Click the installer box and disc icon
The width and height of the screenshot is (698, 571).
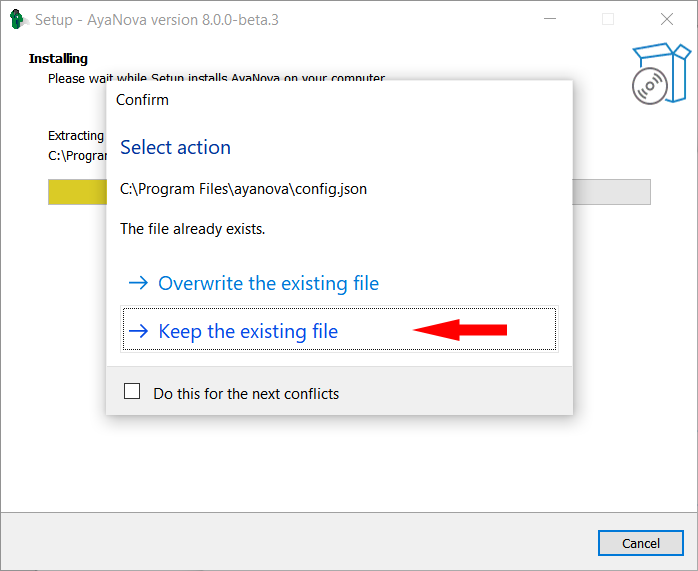[661, 73]
